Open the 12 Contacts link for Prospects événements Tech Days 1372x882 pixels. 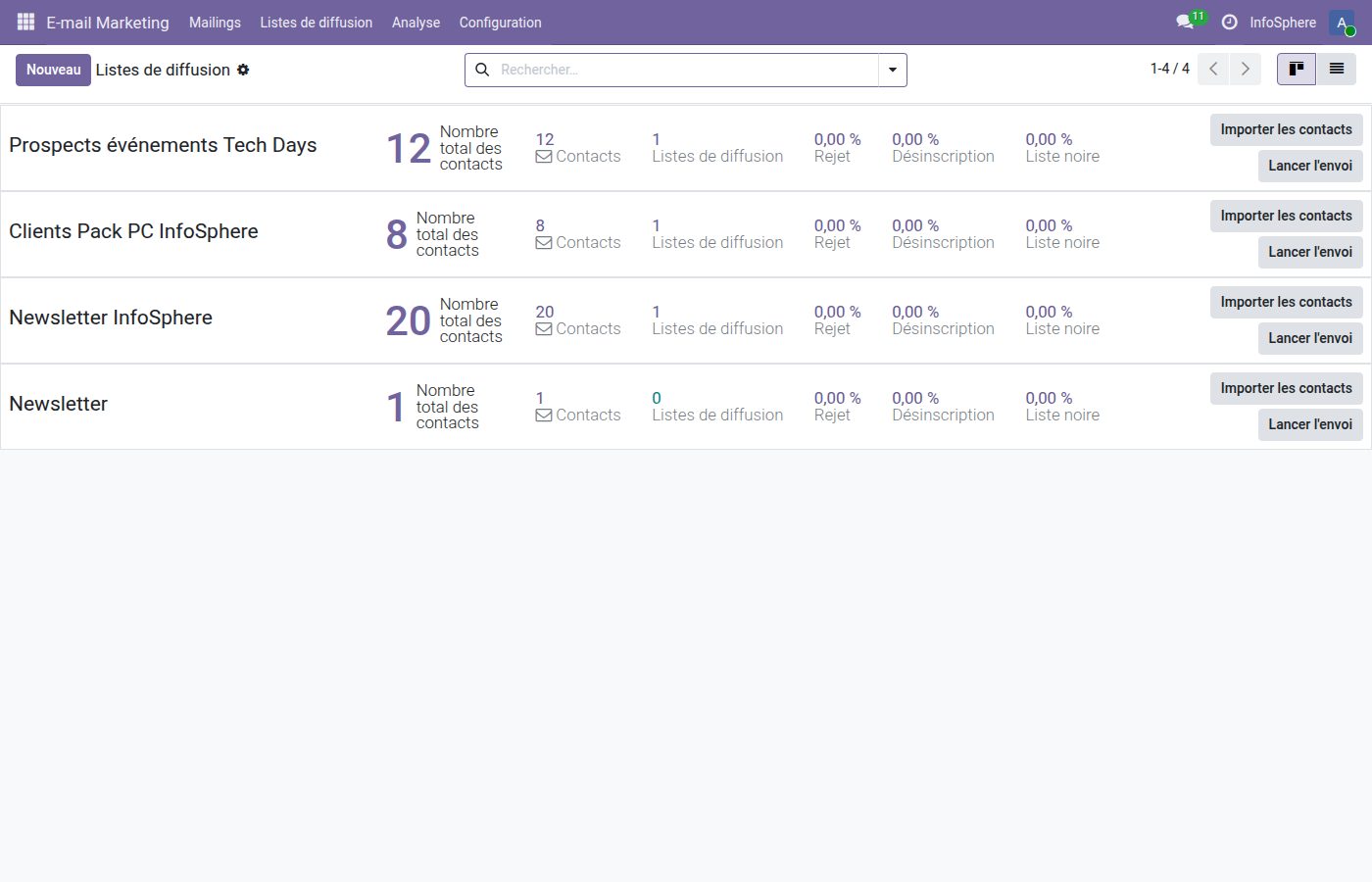pyautogui.click(x=577, y=147)
